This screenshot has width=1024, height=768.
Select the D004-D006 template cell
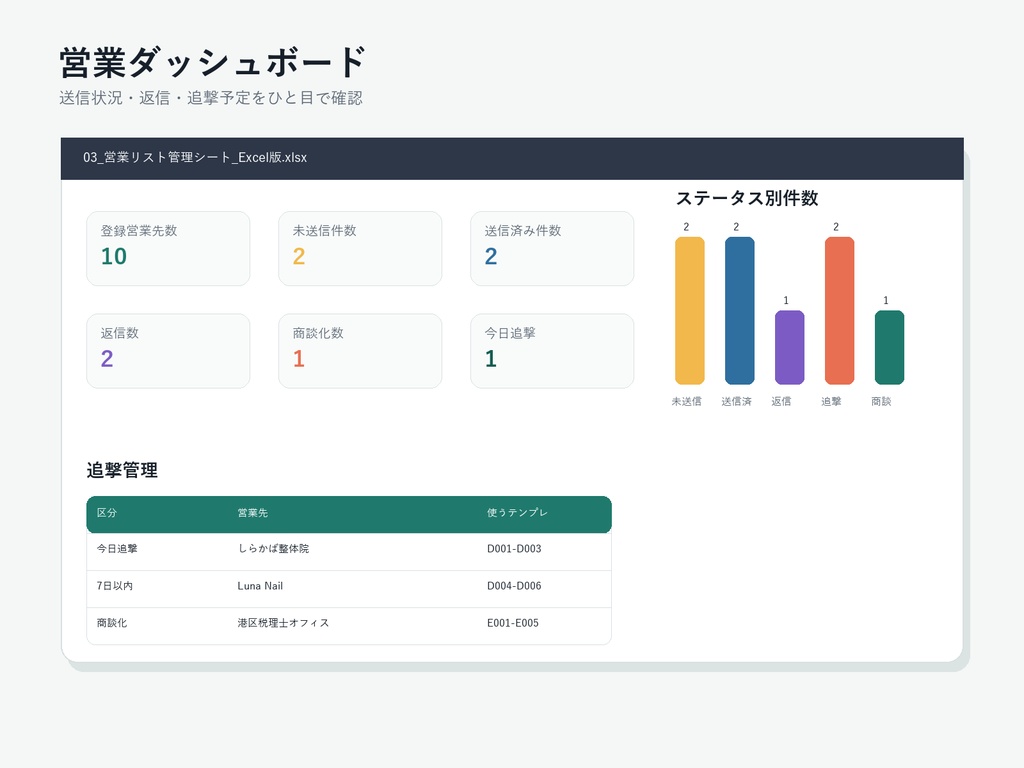tap(514, 586)
